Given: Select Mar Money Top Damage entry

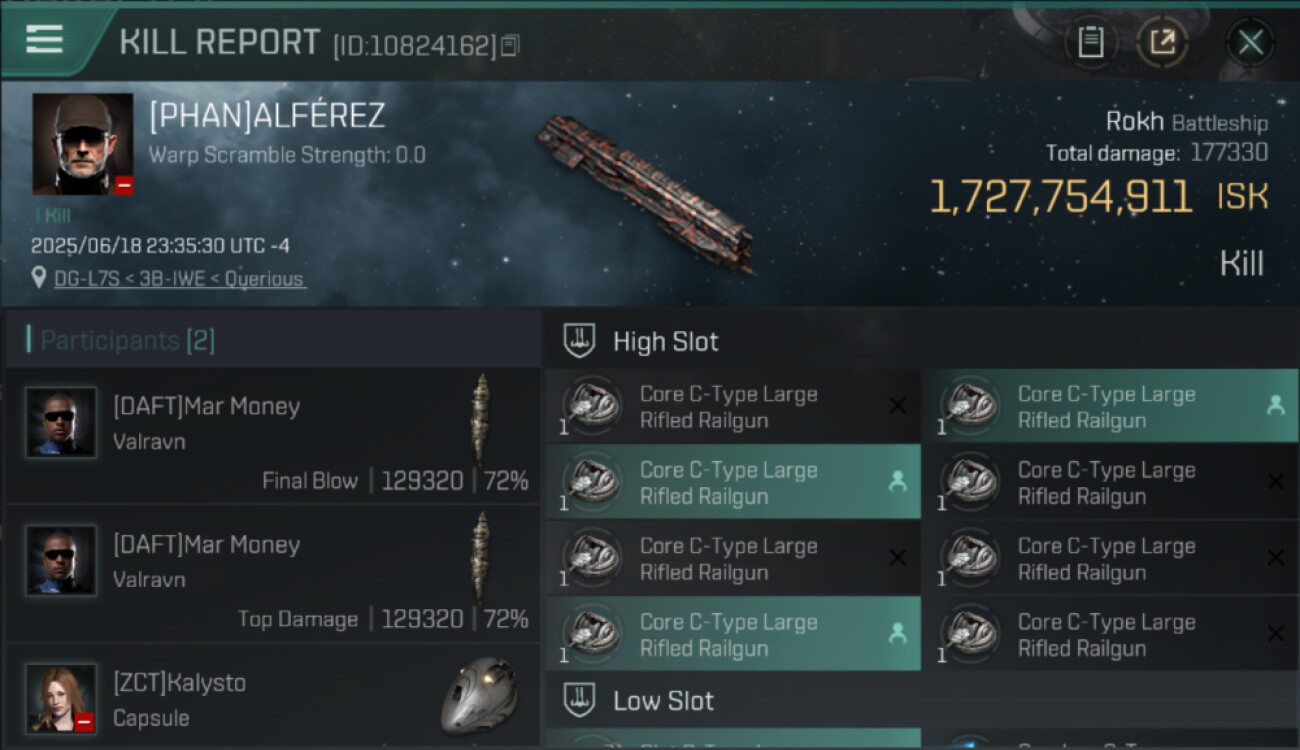Looking at the screenshot, I should coord(272,573).
